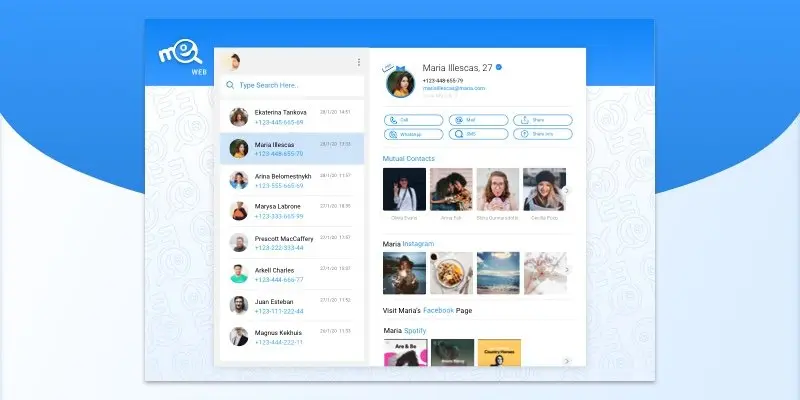Open the 'Are & Be' Spotify playlist cover
Viewport: 800px width, 400px height.
406,353
